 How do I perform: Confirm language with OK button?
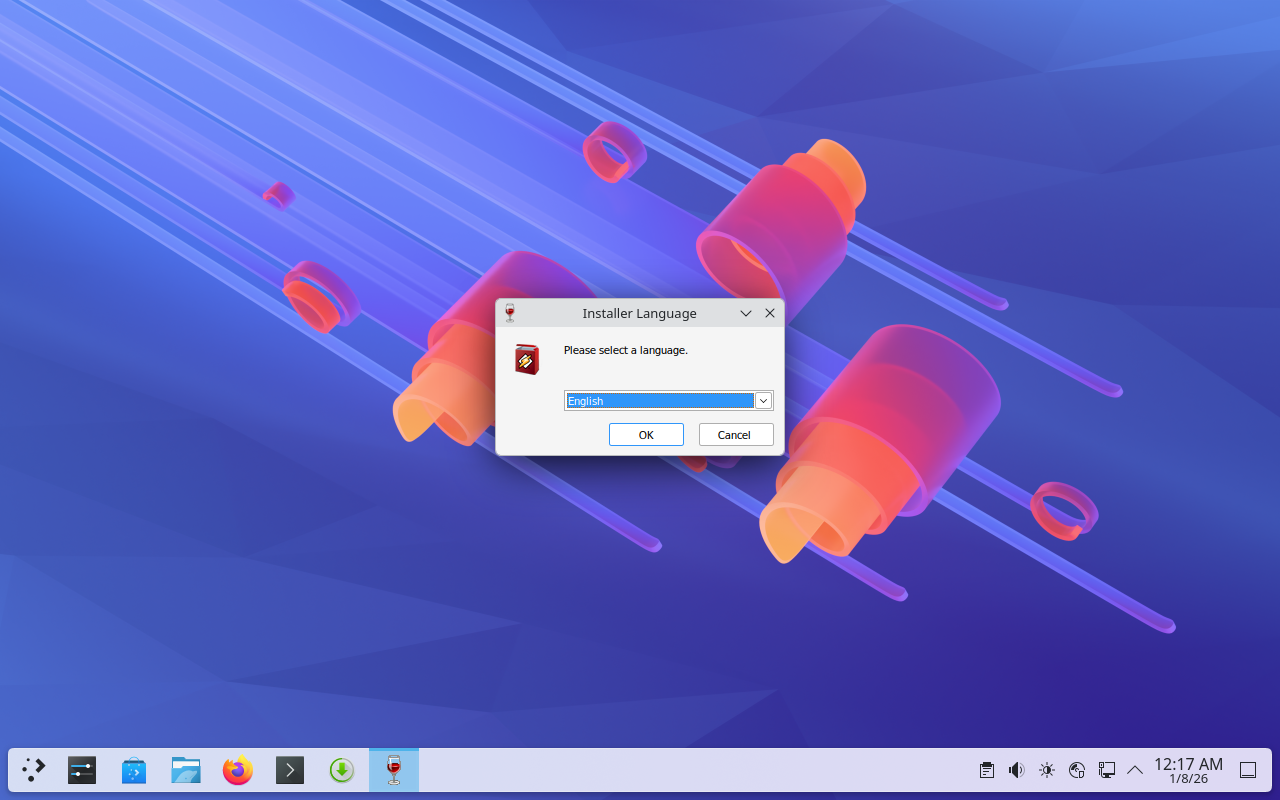[x=646, y=435]
